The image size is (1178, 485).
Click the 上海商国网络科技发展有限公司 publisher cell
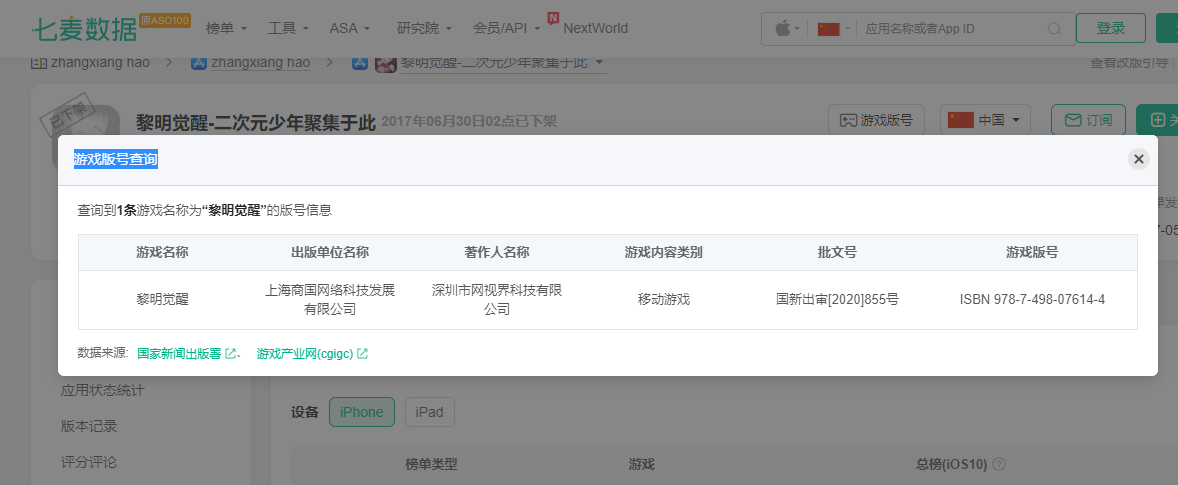click(330, 300)
